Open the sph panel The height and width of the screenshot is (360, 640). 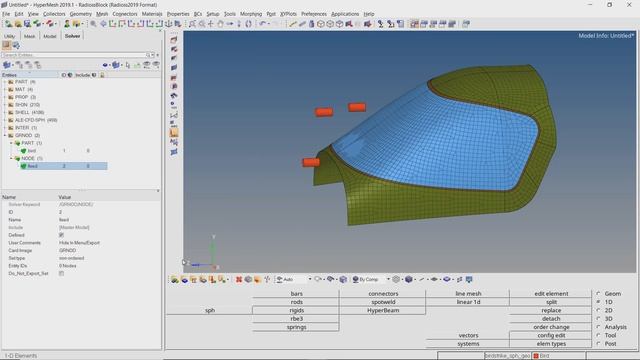coord(209,310)
